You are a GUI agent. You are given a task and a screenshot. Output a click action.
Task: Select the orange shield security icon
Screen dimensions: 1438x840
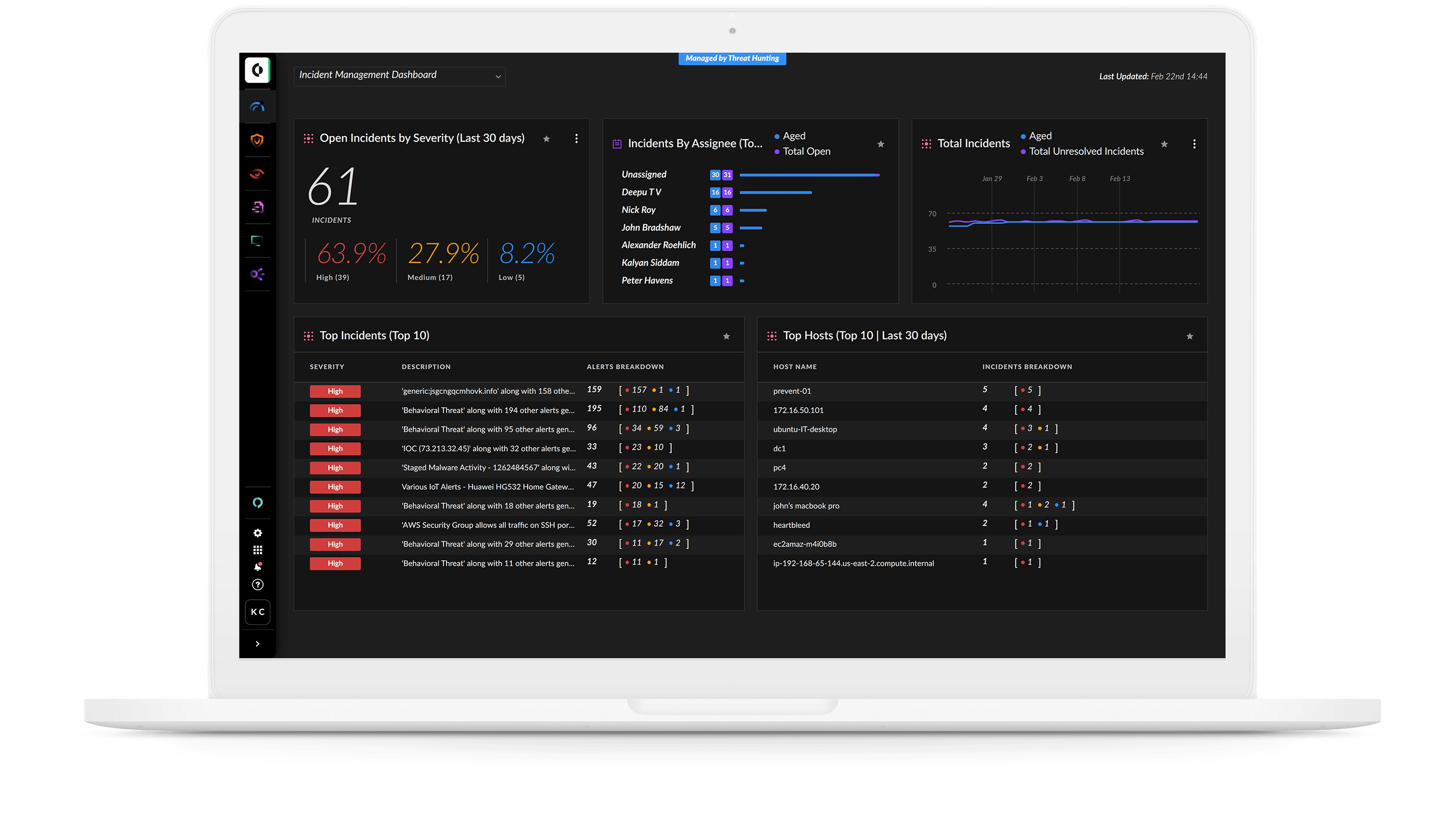click(x=257, y=140)
